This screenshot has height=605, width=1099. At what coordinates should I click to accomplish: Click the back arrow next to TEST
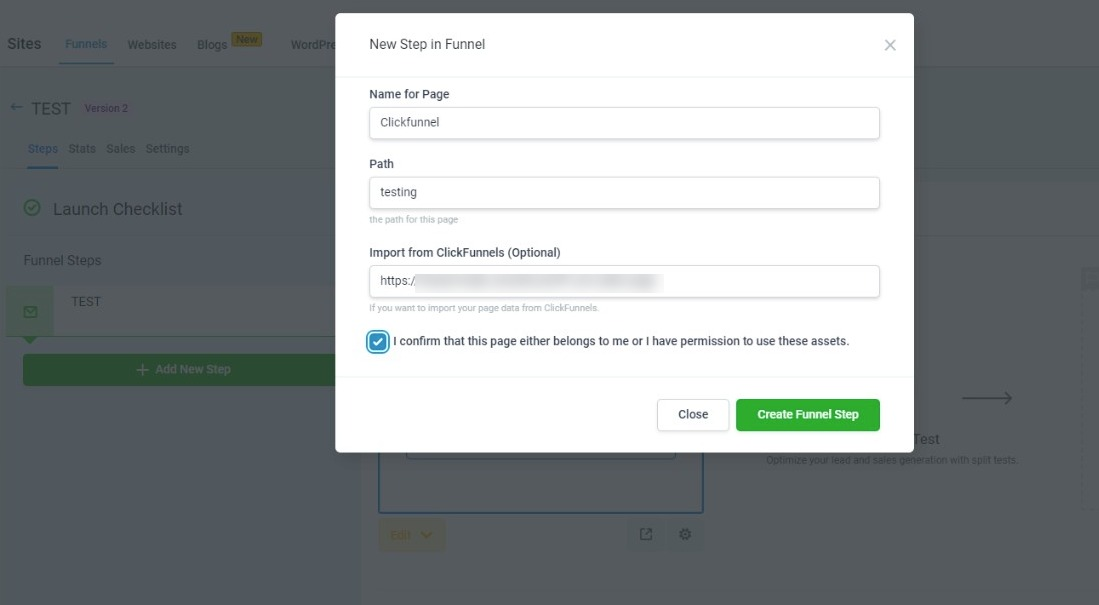16,108
